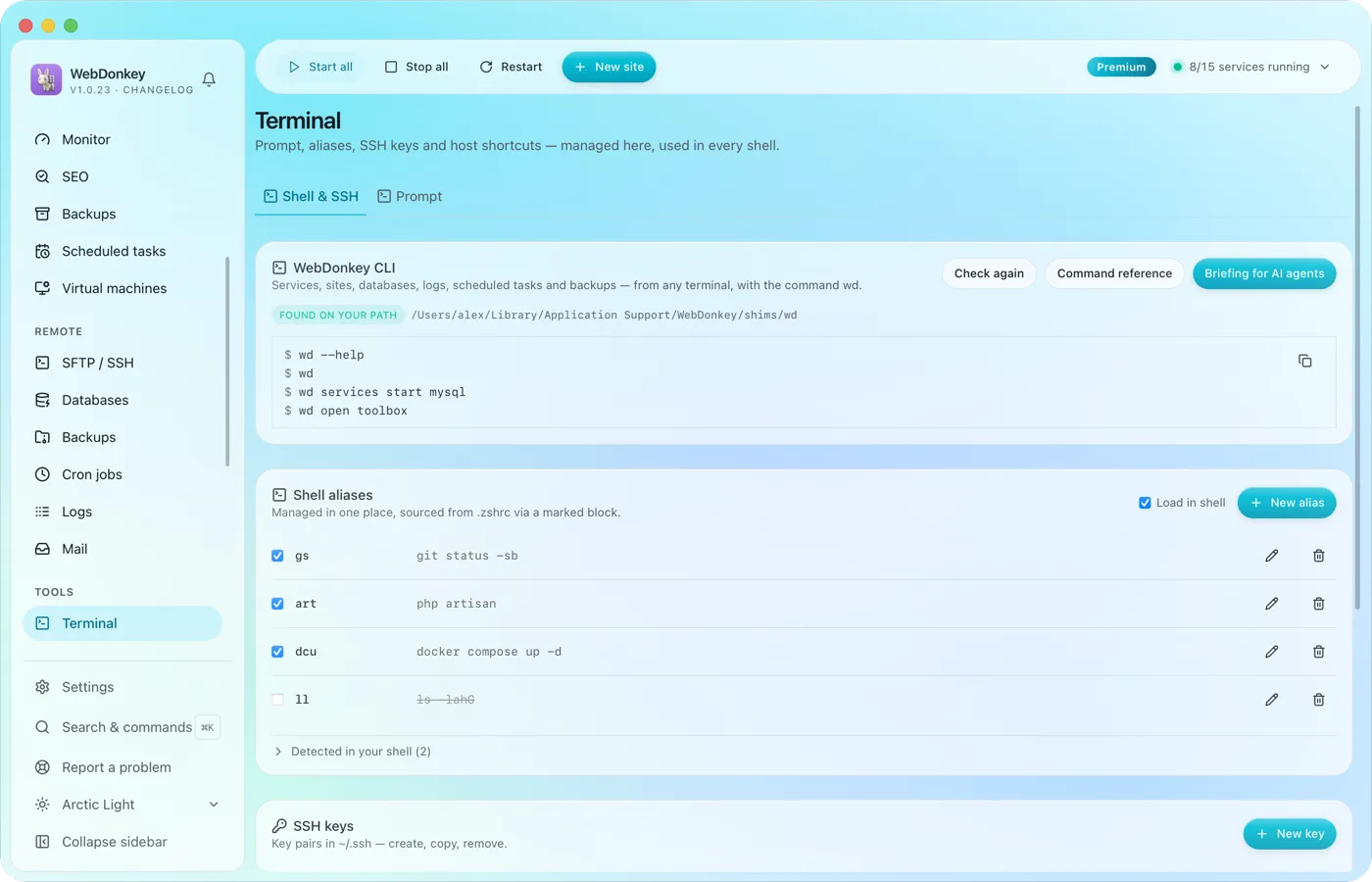Viewport: 1372px width, 882px height.
Task: Open Command reference
Action: point(1114,273)
